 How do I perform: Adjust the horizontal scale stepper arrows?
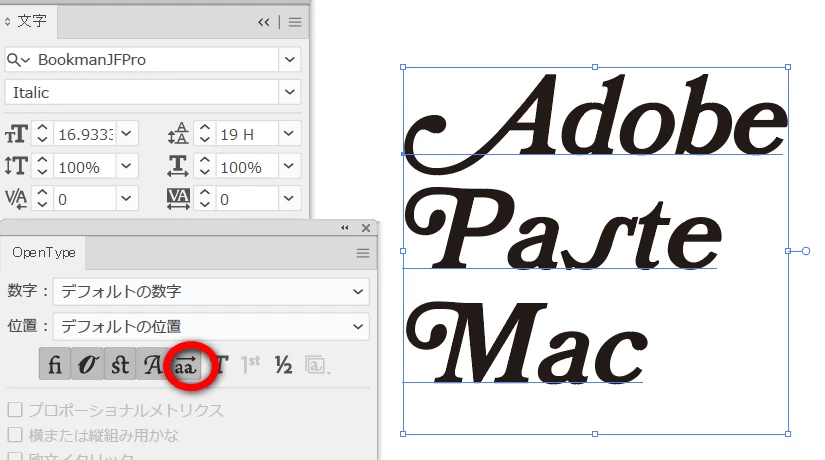click(205, 166)
